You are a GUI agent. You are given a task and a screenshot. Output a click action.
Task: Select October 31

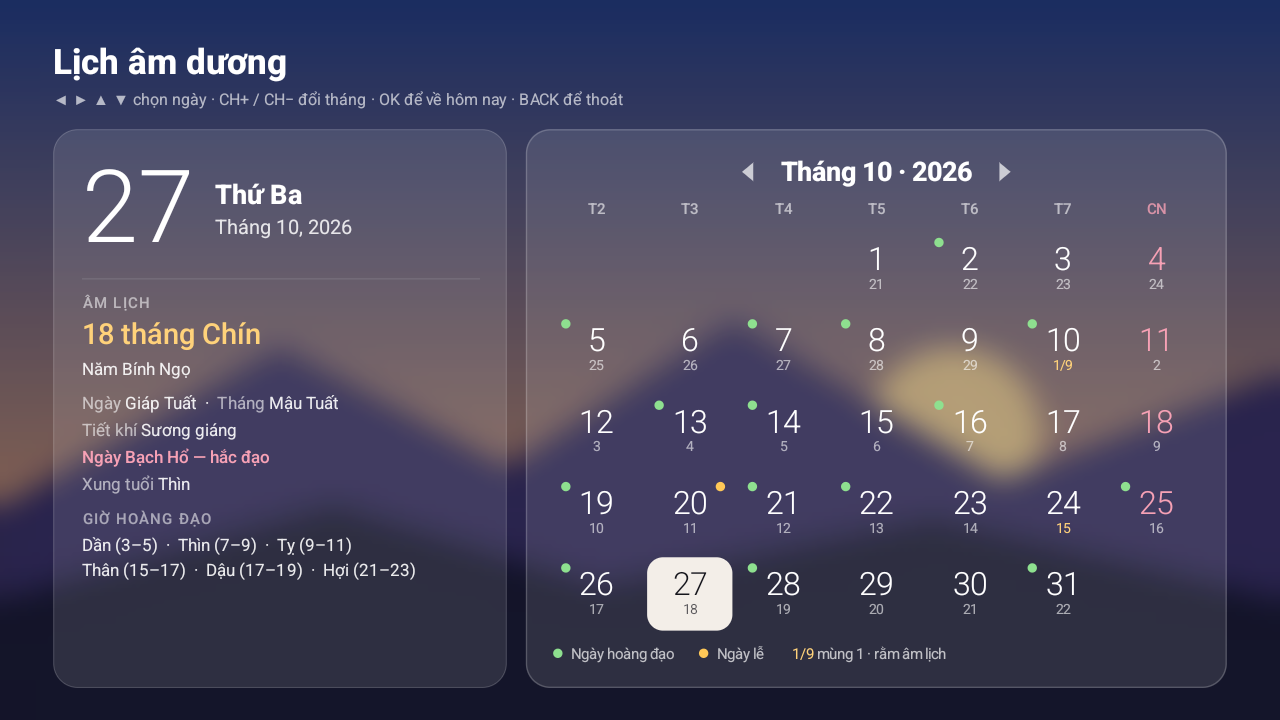[1063, 594]
